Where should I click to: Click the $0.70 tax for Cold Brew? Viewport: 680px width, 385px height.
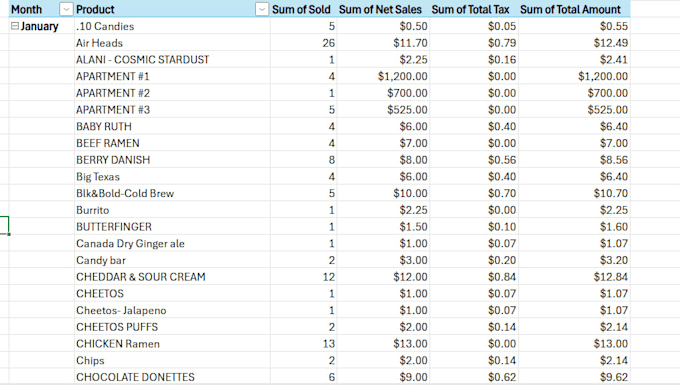click(502, 193)
